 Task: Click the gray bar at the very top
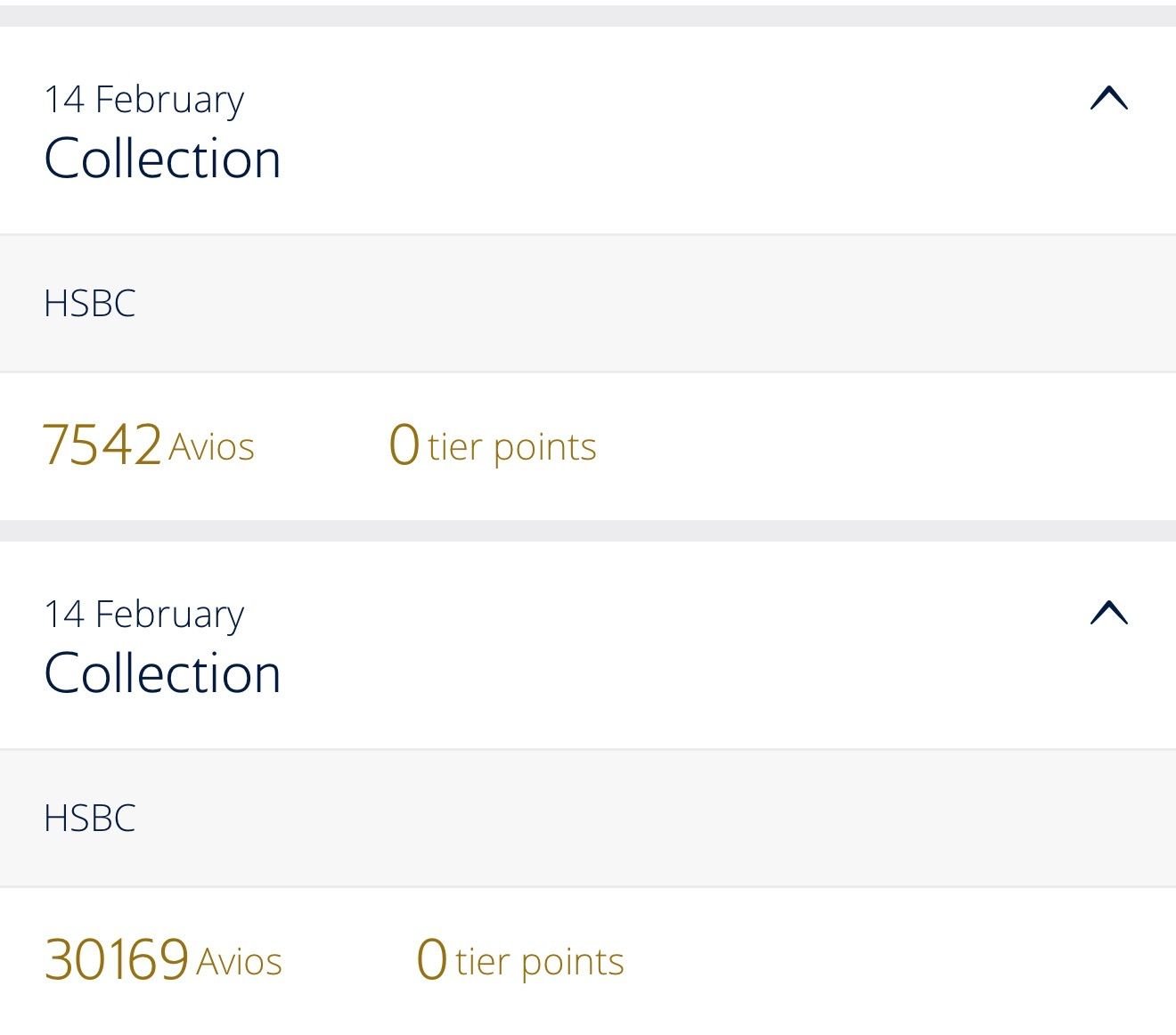coord(588,15)
